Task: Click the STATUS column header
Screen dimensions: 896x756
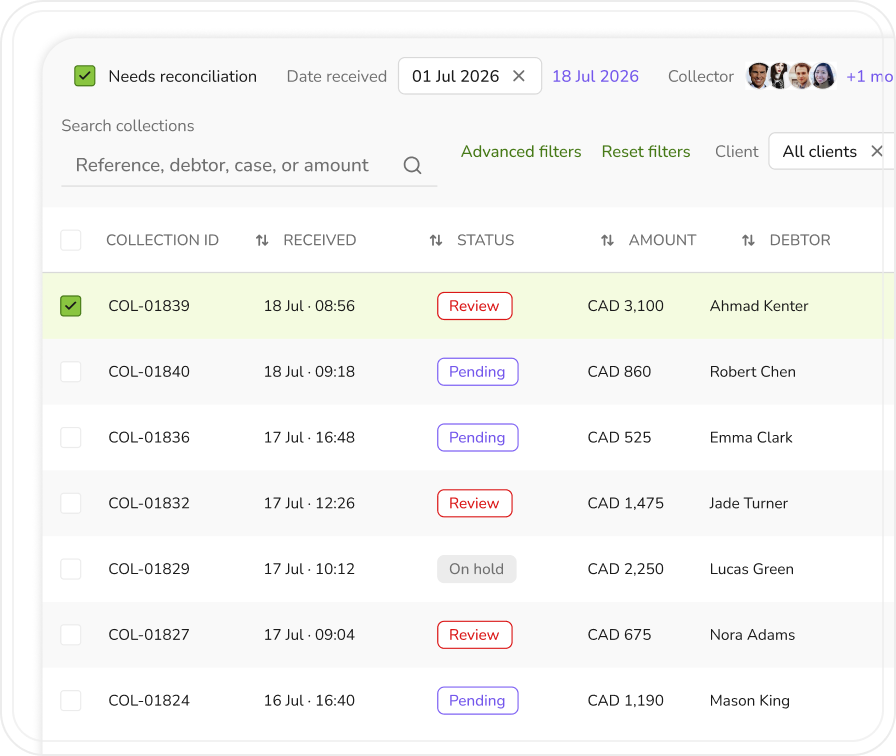Action: pos(485,240)
